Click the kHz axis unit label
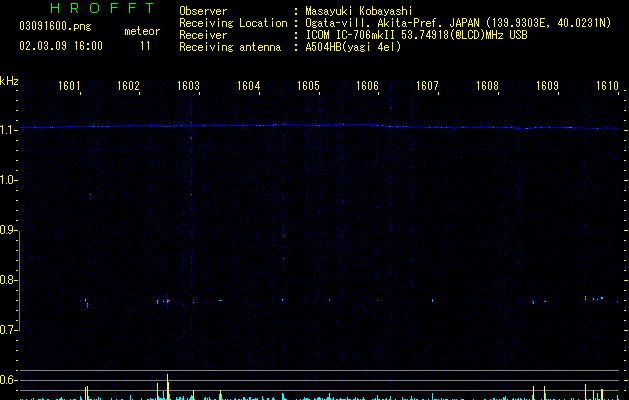The height and width of the screenshot is (400, 629). click(x=9, y=81)
